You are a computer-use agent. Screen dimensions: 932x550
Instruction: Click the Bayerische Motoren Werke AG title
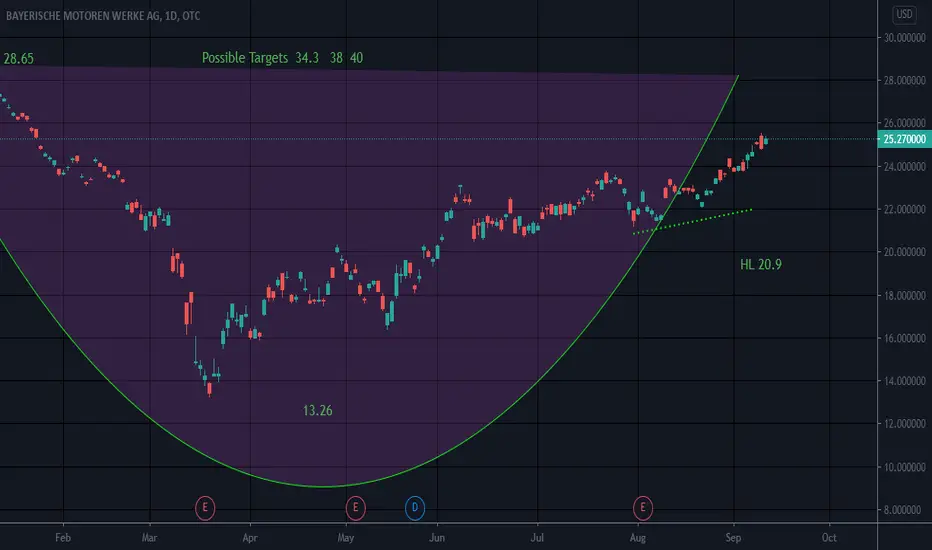pyautogui.click(x=103, y=16)
